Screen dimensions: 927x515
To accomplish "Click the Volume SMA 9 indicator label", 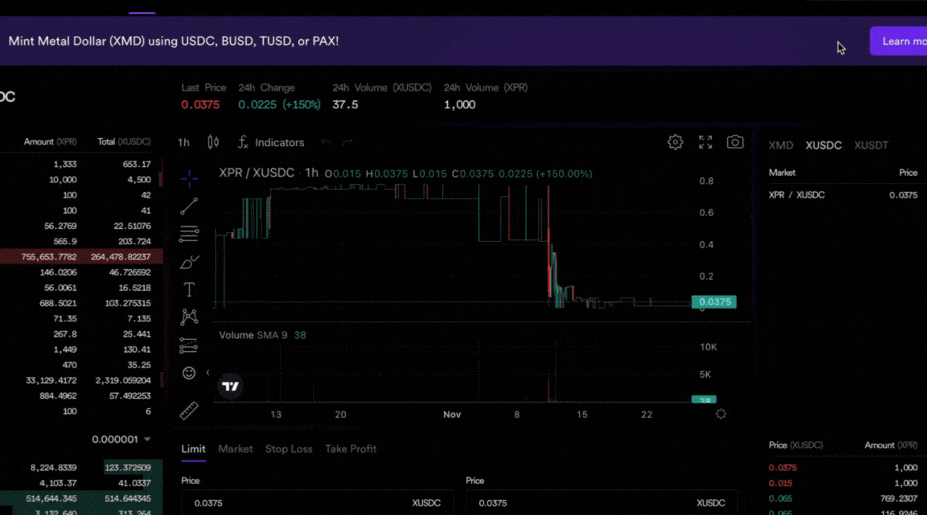I will (253, 335).
